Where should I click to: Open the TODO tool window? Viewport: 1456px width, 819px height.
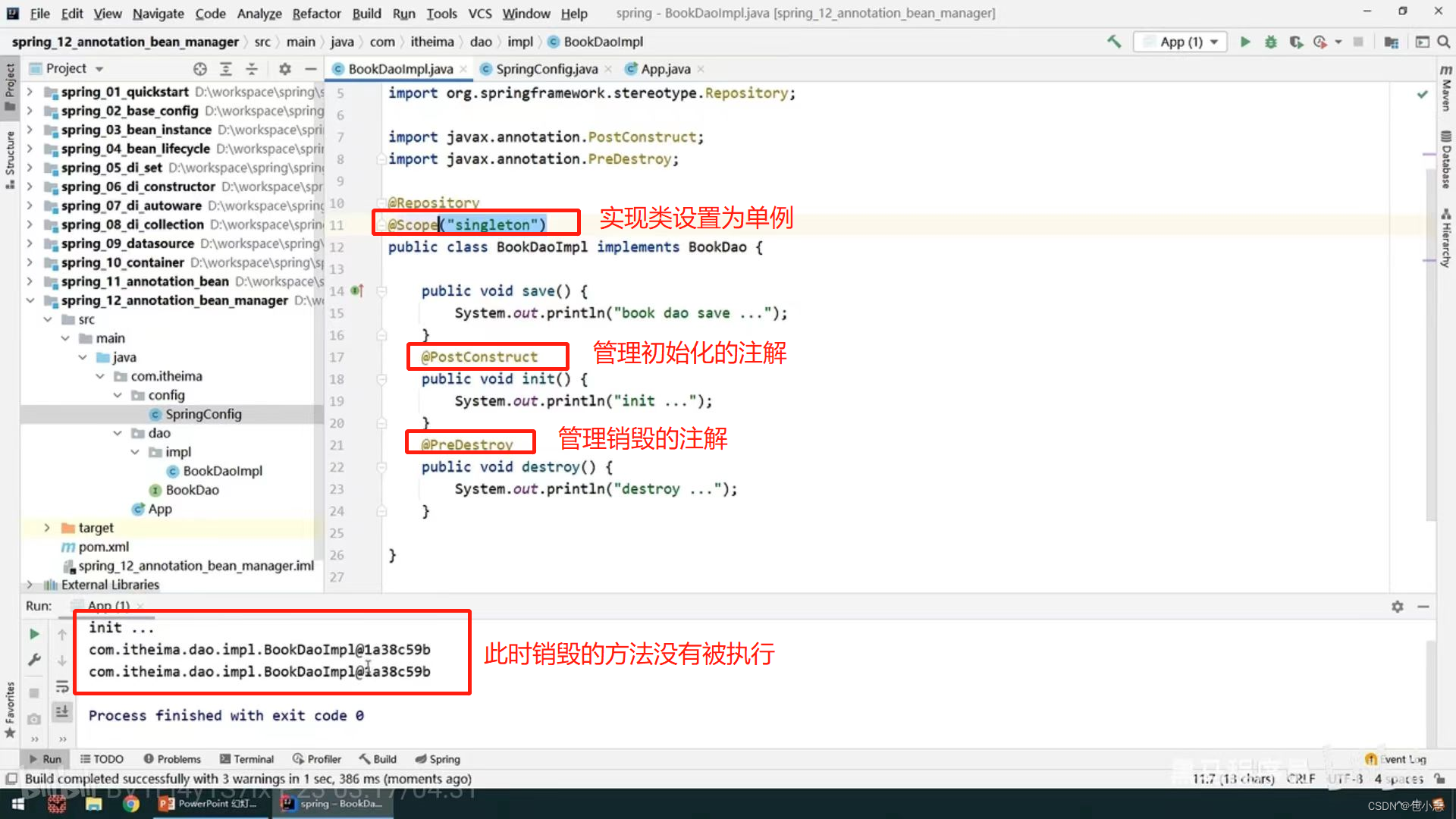pos(102,759)
